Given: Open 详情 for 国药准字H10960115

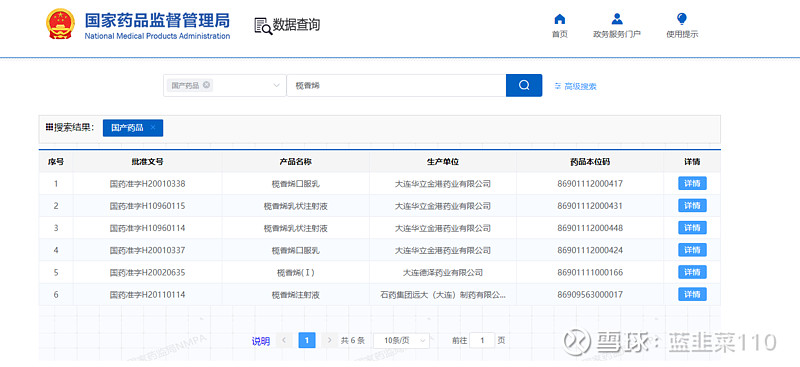Looking at the screenshot, I should 692,206.
